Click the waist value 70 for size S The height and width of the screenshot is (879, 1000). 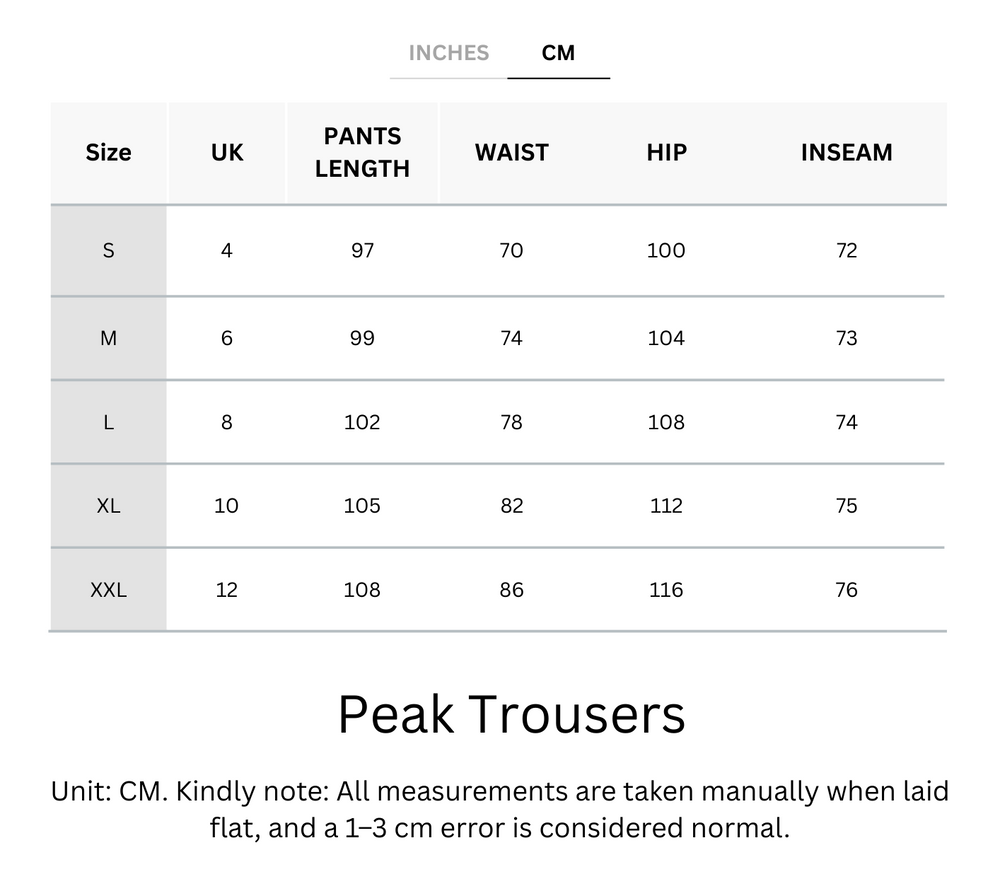click(x=510, y=251)
